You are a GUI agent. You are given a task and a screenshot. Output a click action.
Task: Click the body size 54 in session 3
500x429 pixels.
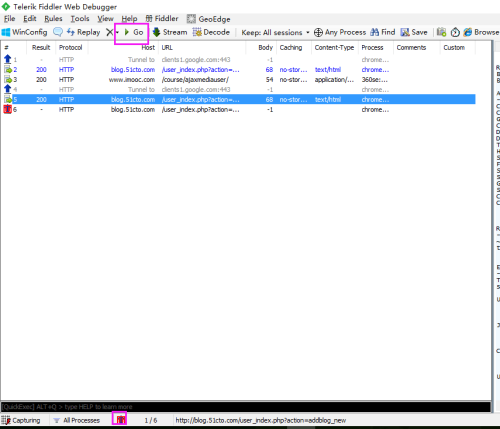[x=269, y=80]
